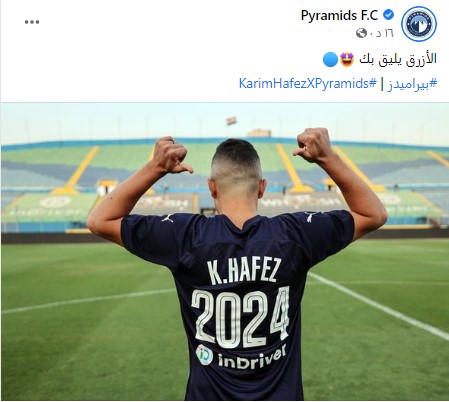Click the blue verified badge icon
Viewport: 449px width, 402px height.
click(388, 15)
